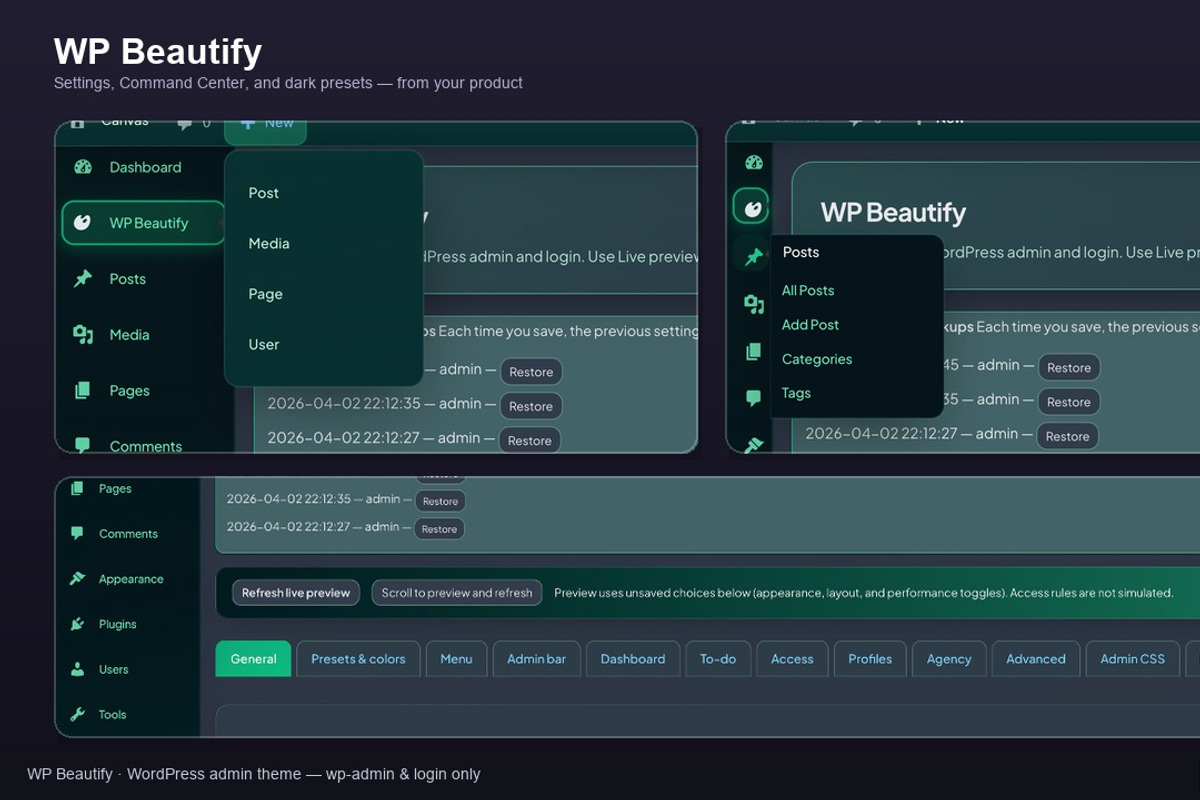Click Scroll to preview and refresh button
This screenshot has width=1200, height=800.
(x=457, y=593)
